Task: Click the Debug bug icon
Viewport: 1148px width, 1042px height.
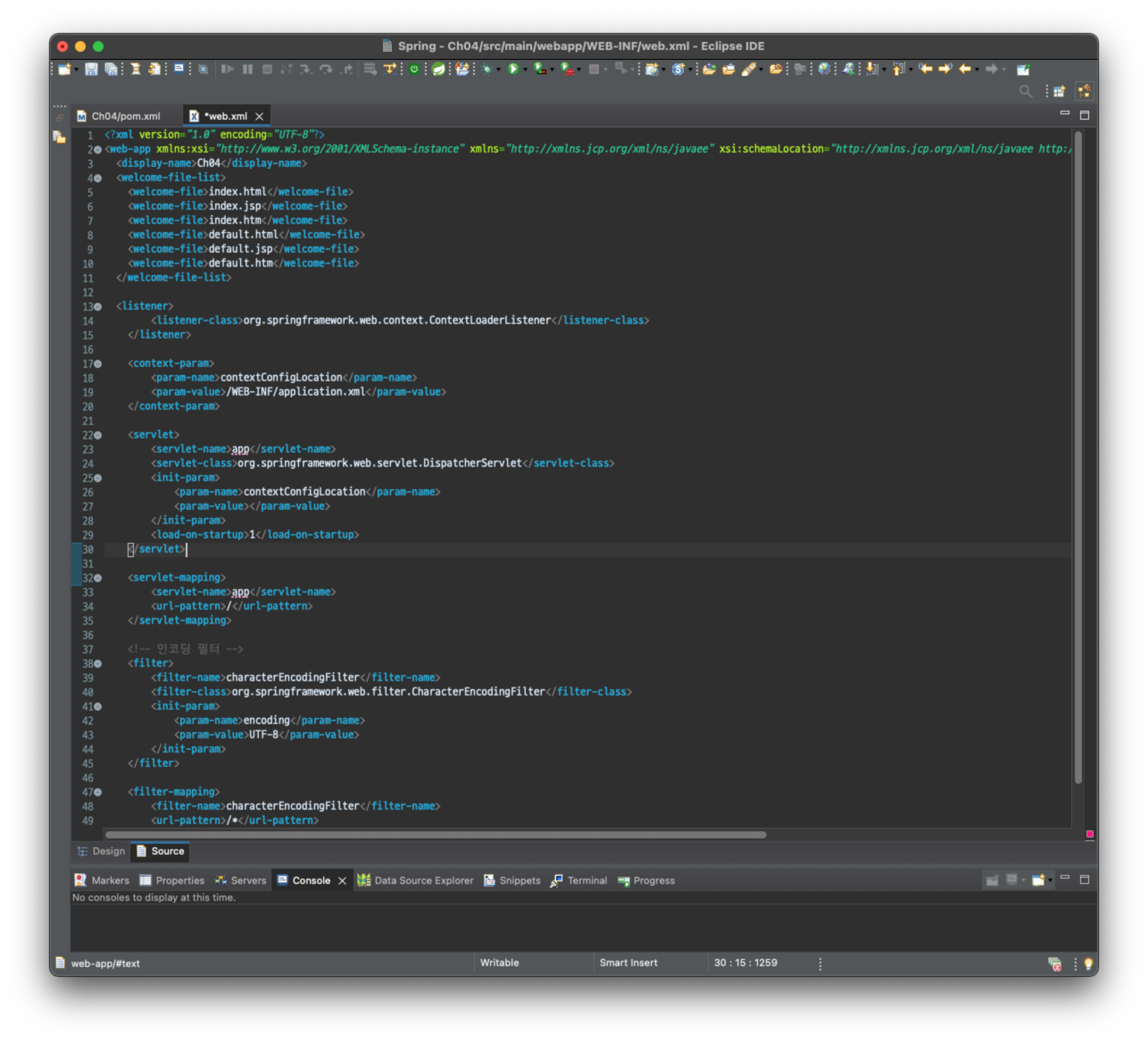Action: pyautogui.click(x=487, y=69)
